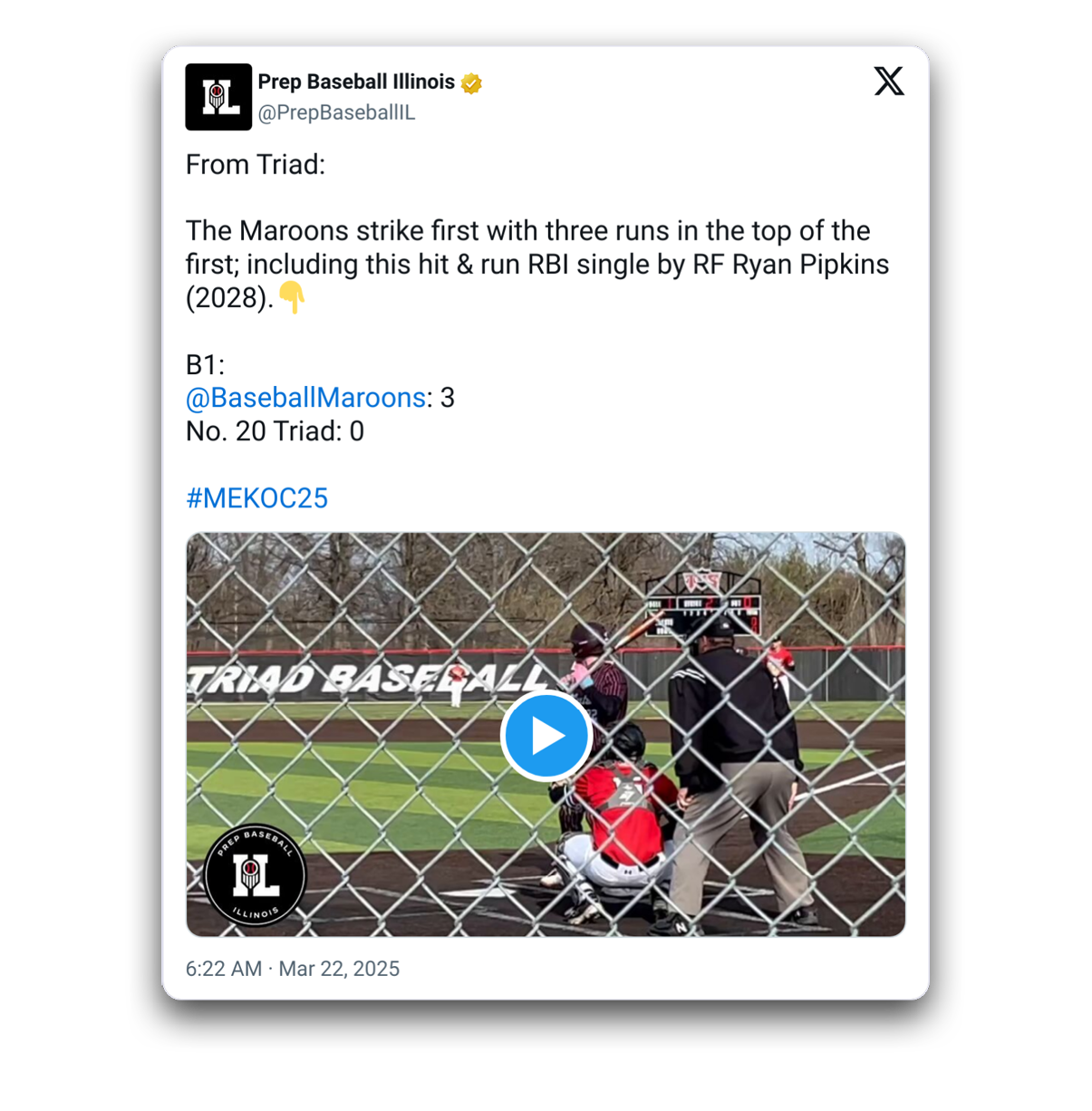
Task: Open the Prep Baseball Illinois profile avatar
Action: pos(218,97)
